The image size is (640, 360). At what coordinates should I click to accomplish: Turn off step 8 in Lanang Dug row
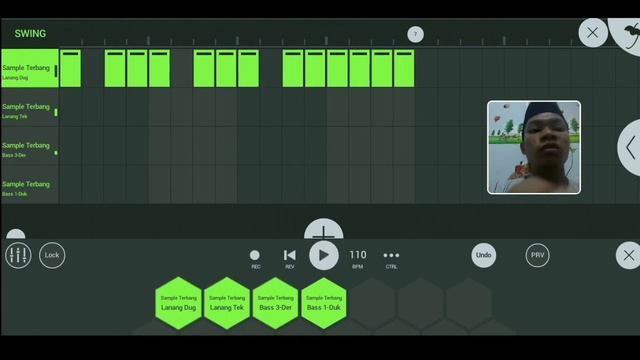(226, 68)
